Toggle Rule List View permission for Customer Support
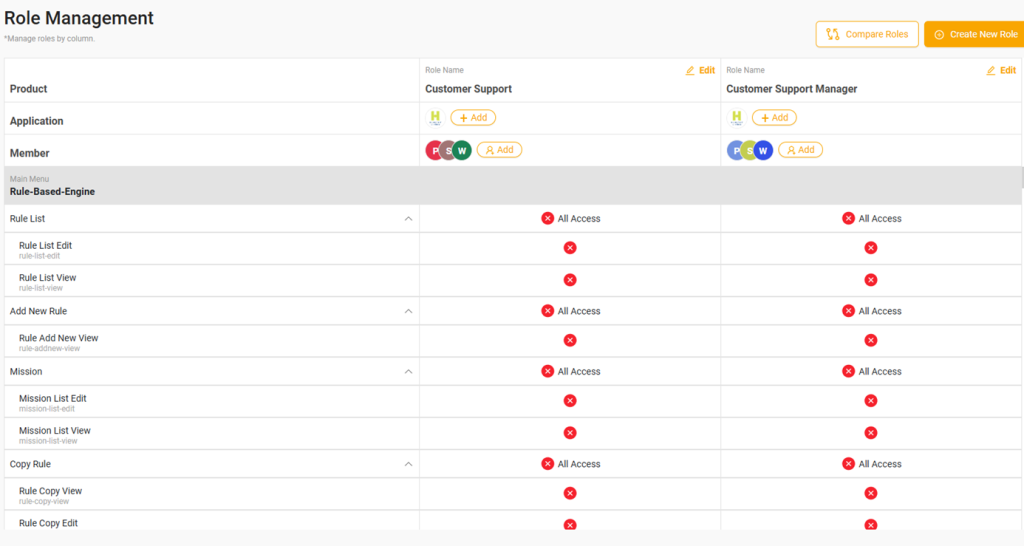Screen dimensions: 1024x546 (x=570, y=280)
